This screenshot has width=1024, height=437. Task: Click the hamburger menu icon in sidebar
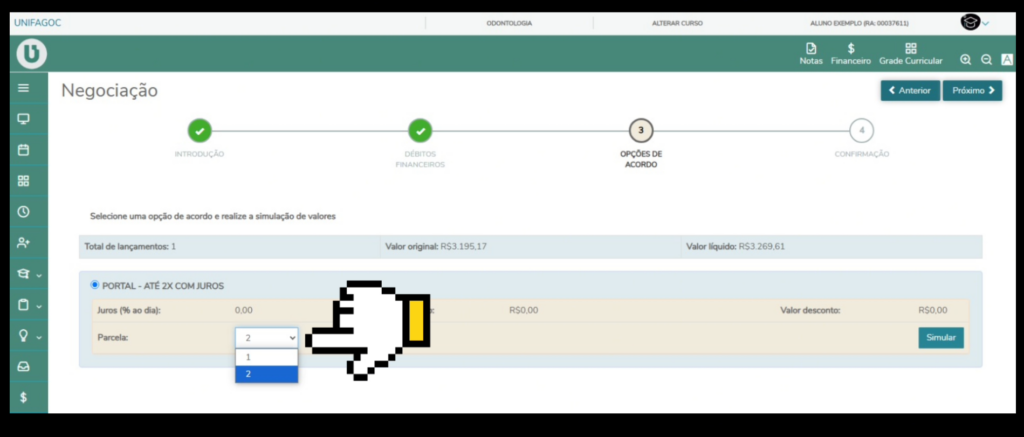24,88
